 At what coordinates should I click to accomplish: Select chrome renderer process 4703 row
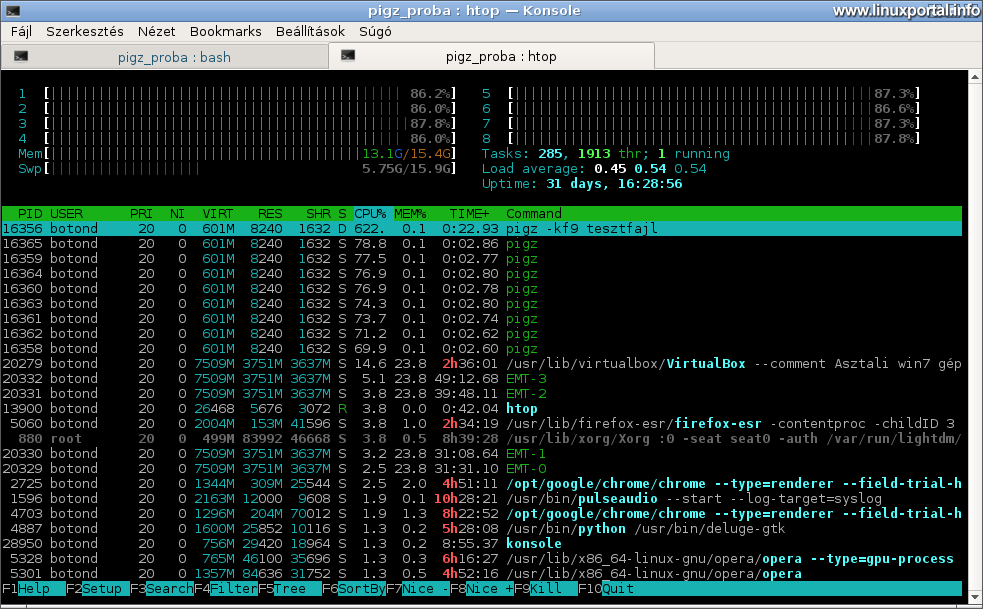pyautogui.click(x=481, y=514)
